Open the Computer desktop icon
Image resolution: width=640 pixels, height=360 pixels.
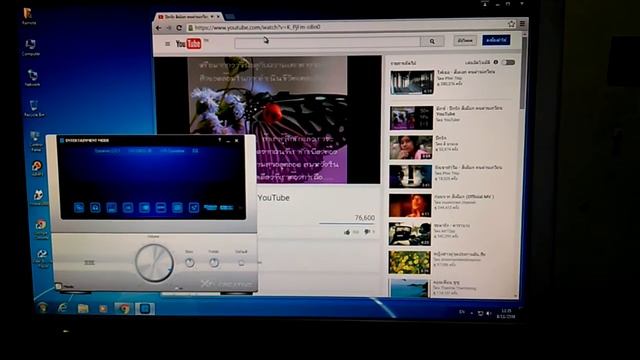point(31,47)
